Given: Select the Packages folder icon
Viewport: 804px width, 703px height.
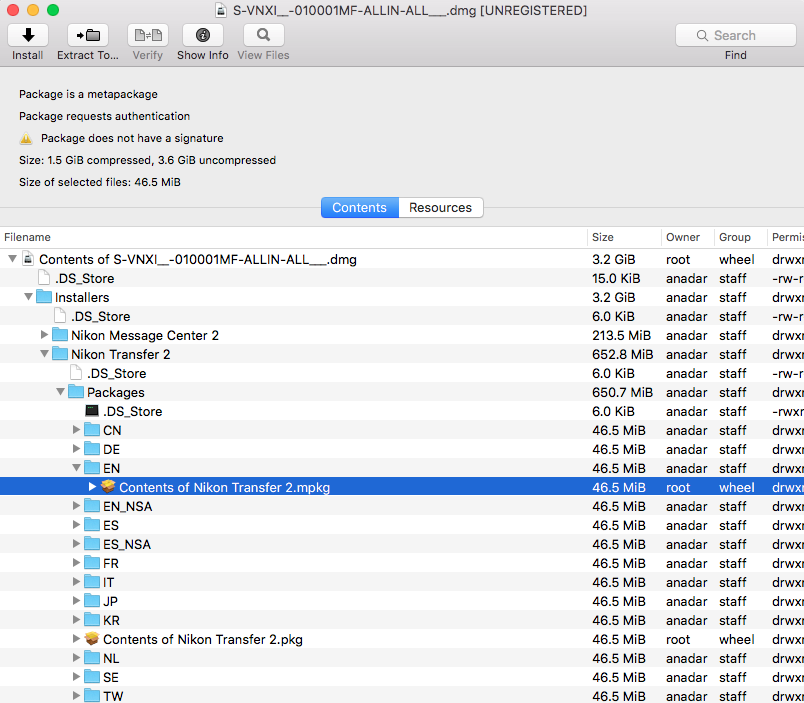Looking at the screenshot, I should pos(76,392).
